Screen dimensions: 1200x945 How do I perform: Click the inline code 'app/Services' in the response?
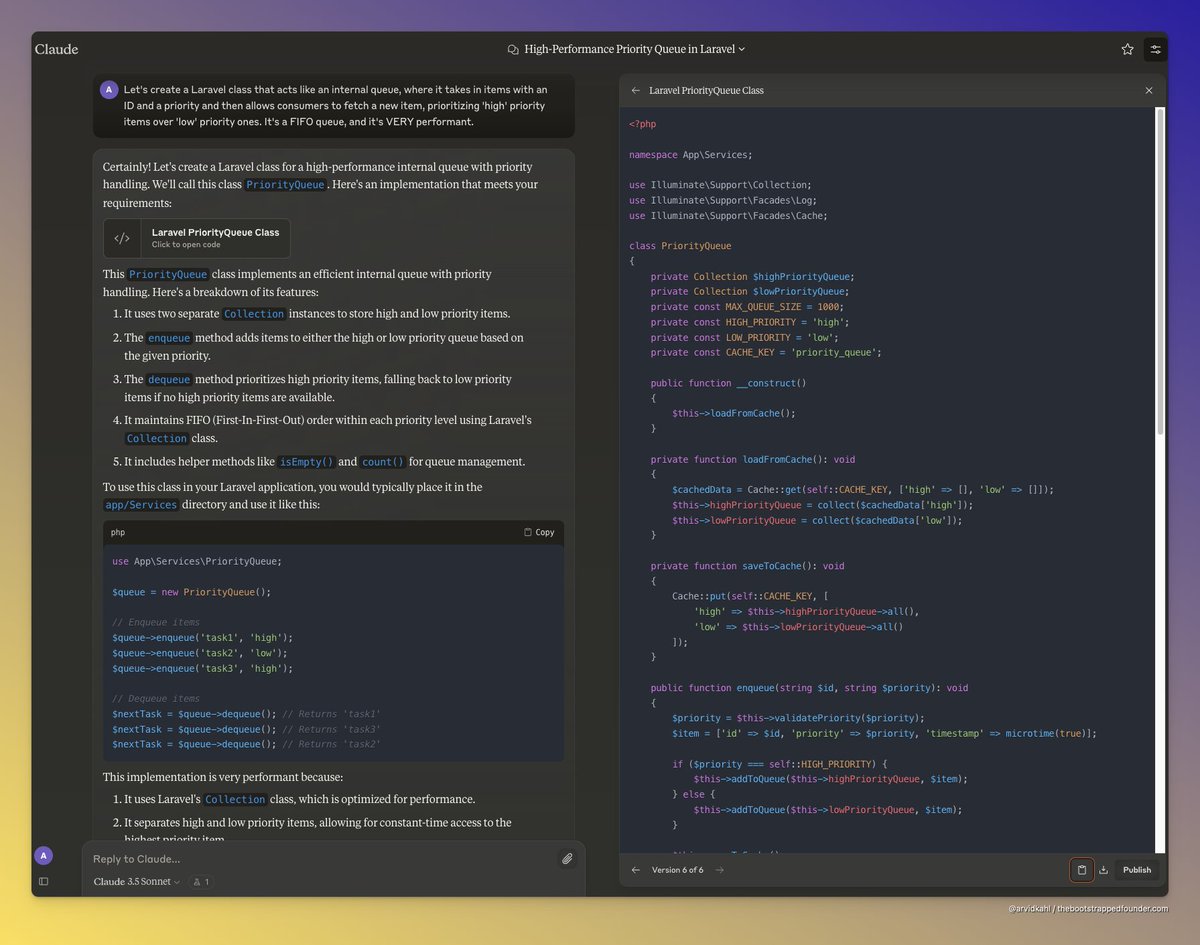click(x=141, y=505)
